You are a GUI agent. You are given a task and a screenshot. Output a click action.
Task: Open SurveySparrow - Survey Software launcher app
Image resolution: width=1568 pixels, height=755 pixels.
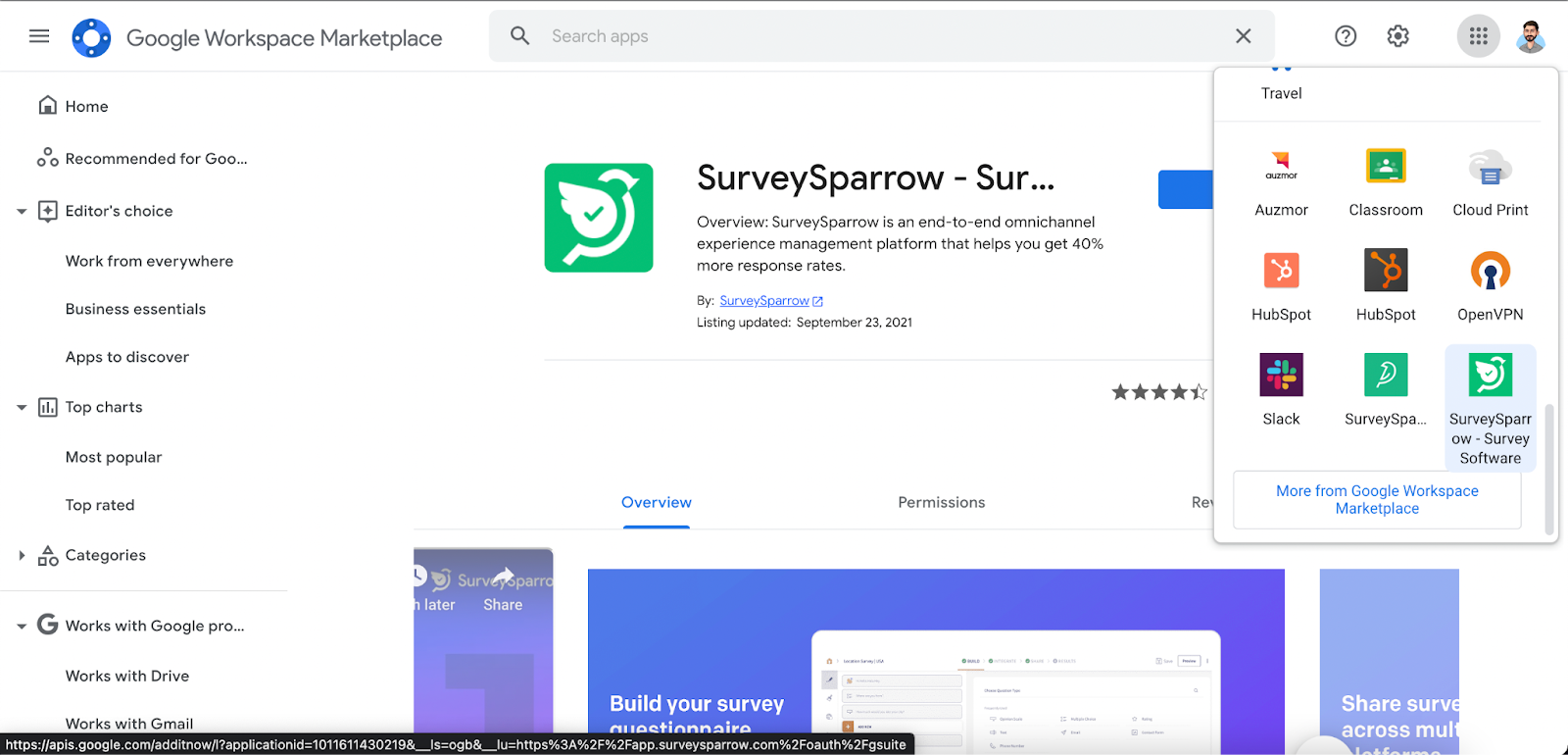click(1491, 408)
